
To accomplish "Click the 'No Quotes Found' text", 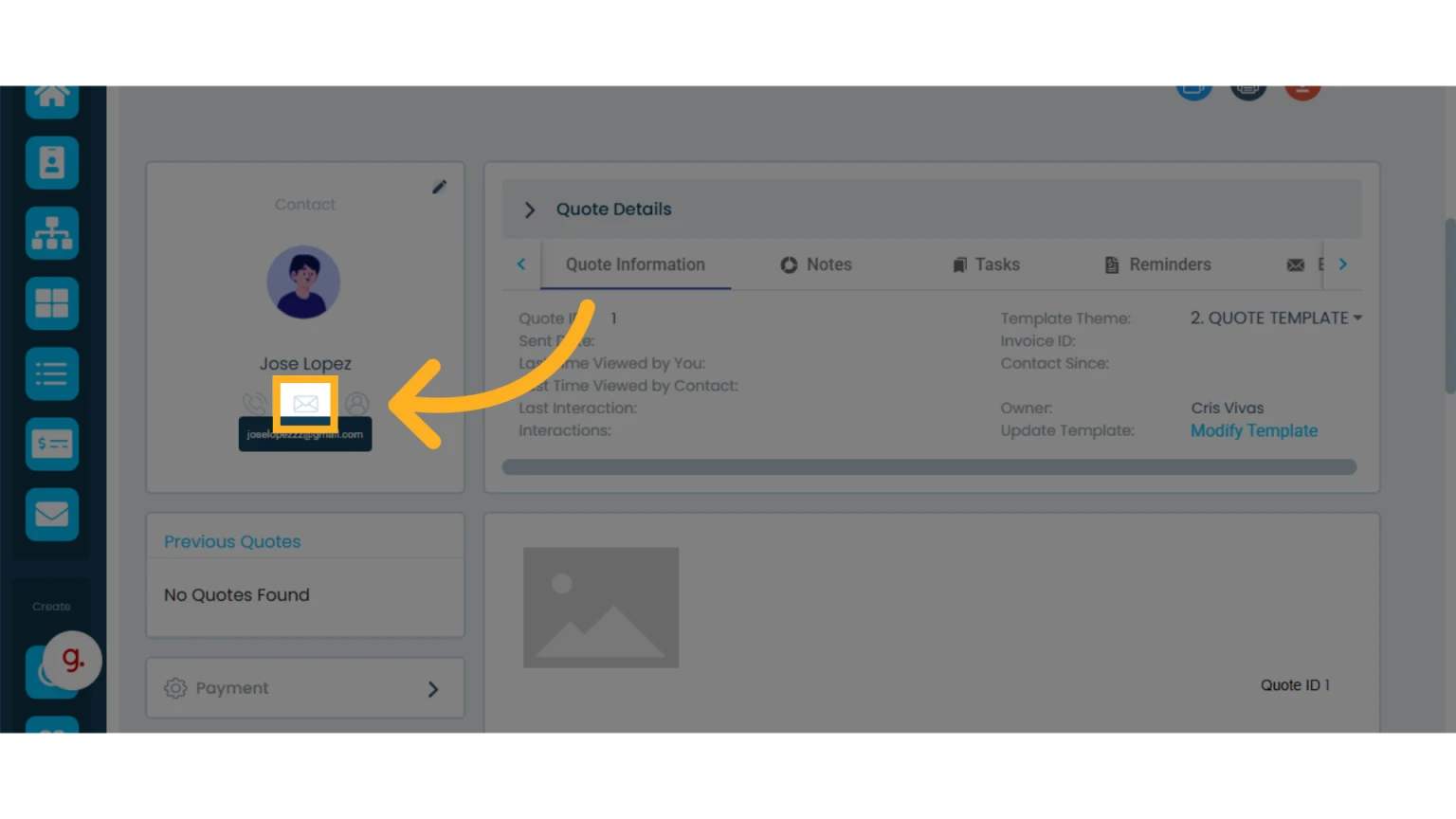I will click(237, 595).
